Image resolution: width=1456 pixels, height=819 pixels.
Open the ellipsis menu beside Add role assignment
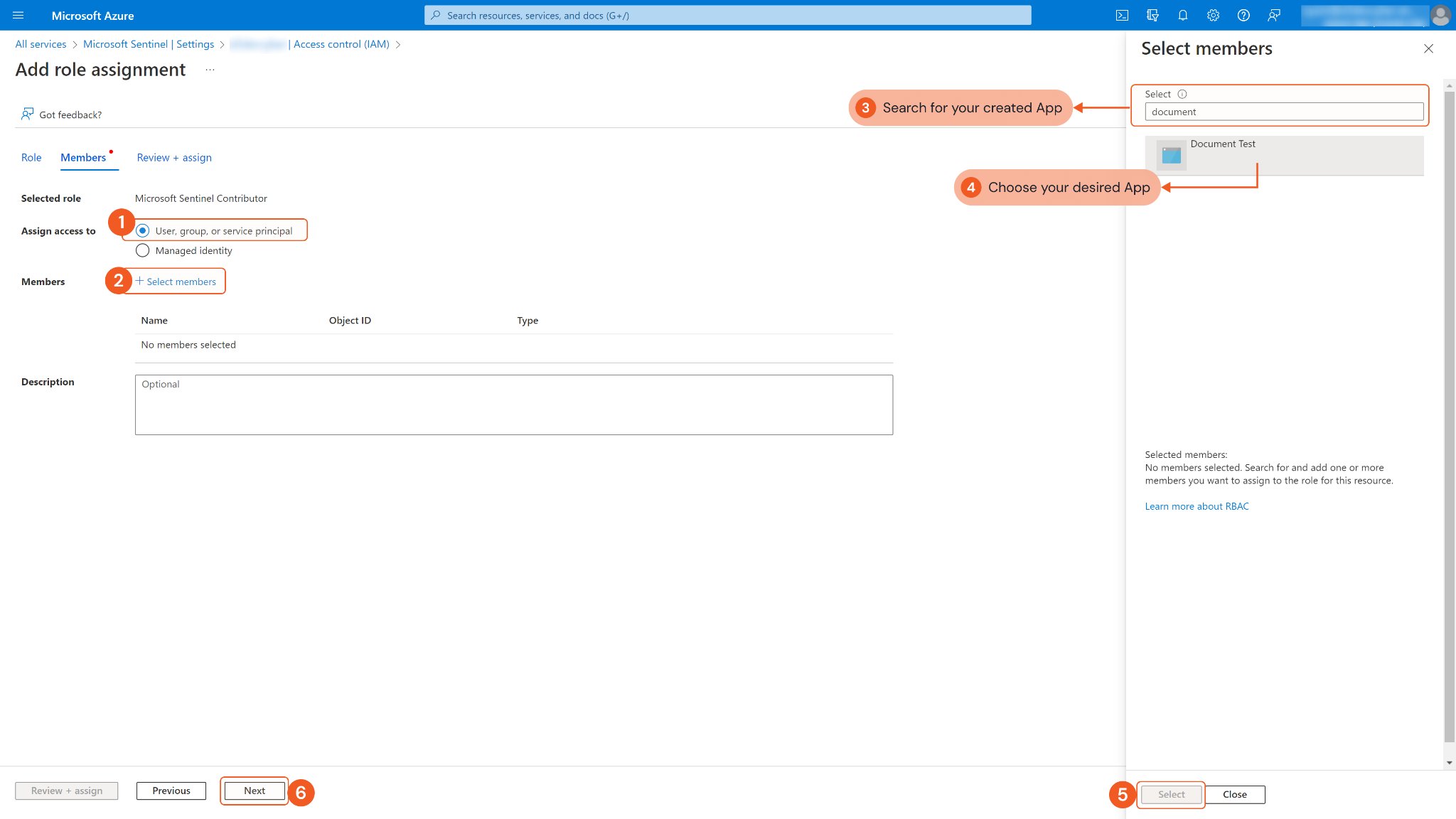(210, 70)
